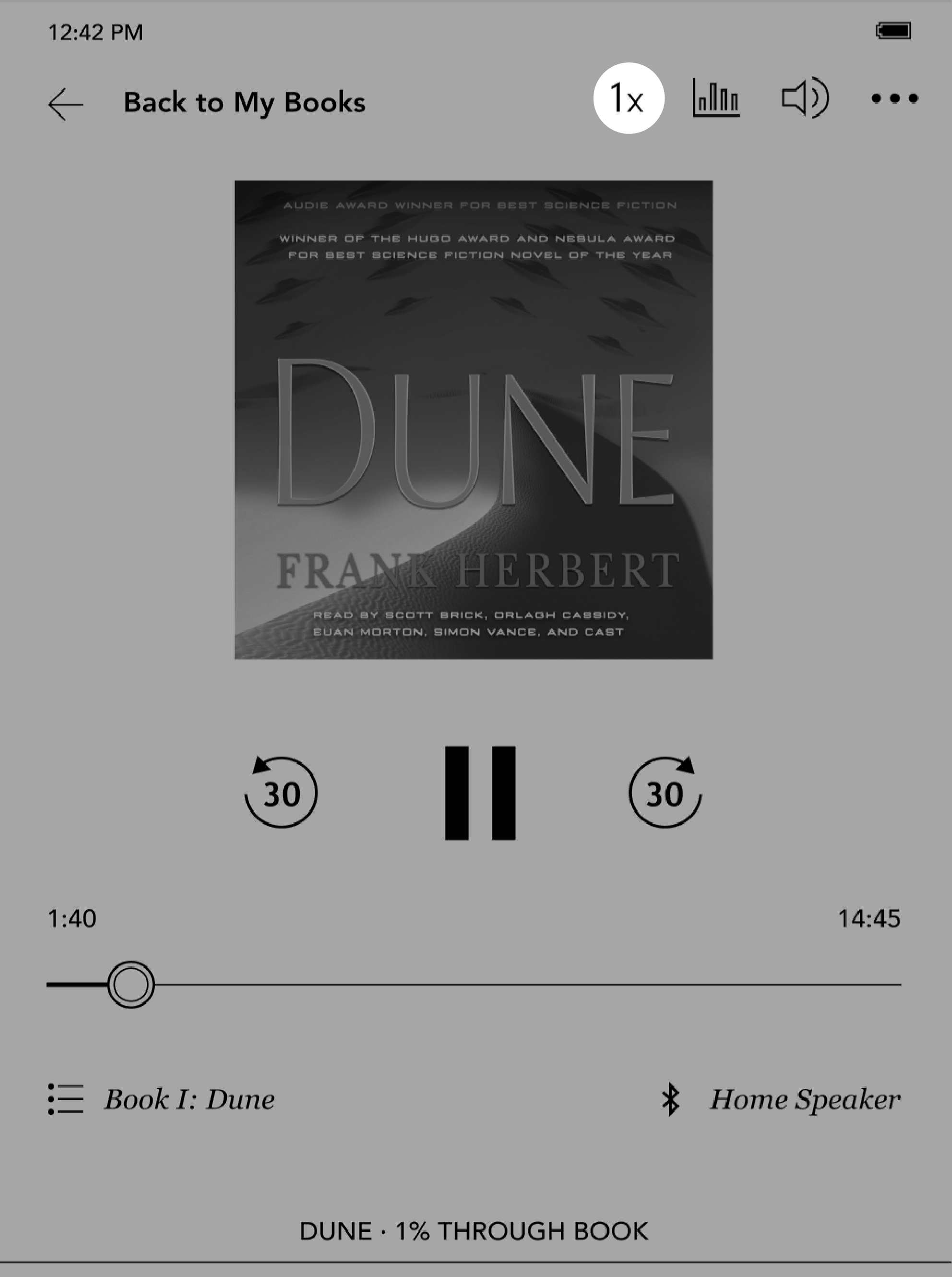The width and height of the screenshot is (952, 1277).
Task: Click the playback speed 1x button
Action: pos(628,98)
